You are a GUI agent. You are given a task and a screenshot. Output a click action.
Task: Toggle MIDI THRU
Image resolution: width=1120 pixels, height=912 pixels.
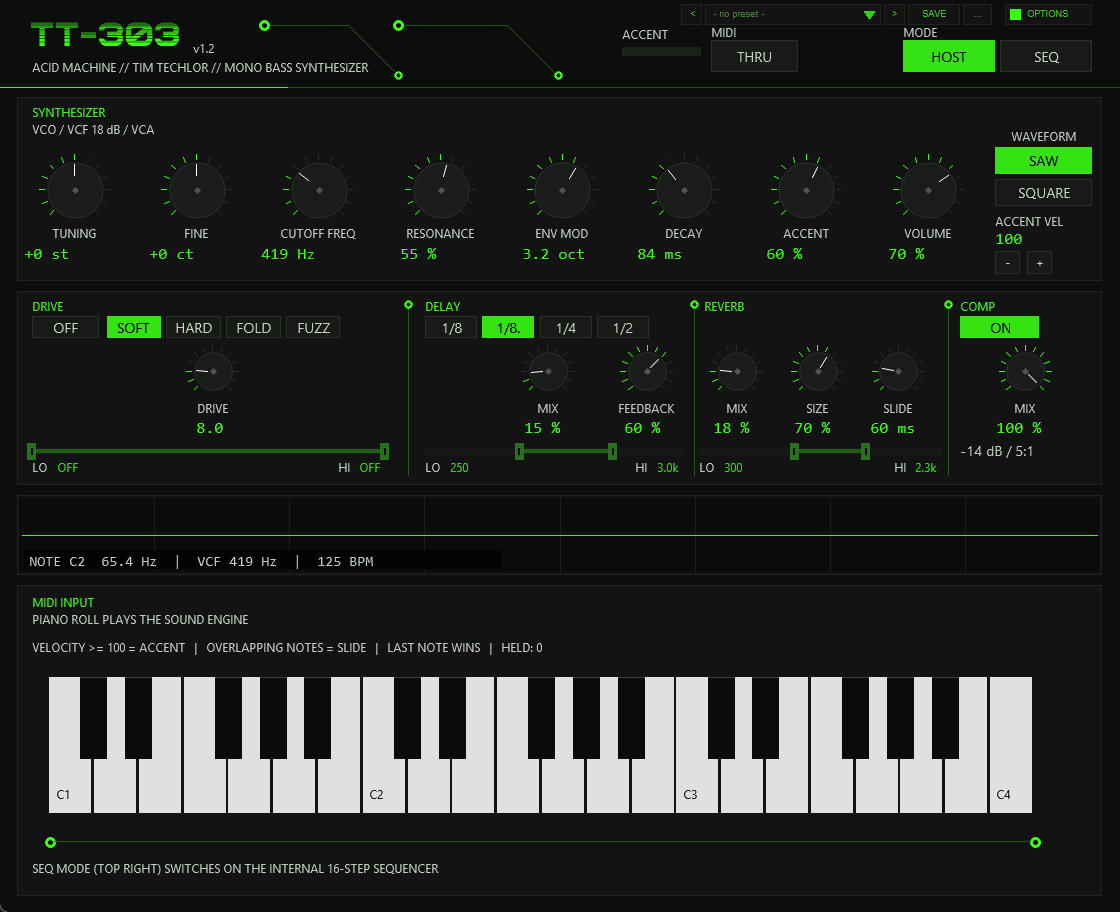tap(754, 56)
